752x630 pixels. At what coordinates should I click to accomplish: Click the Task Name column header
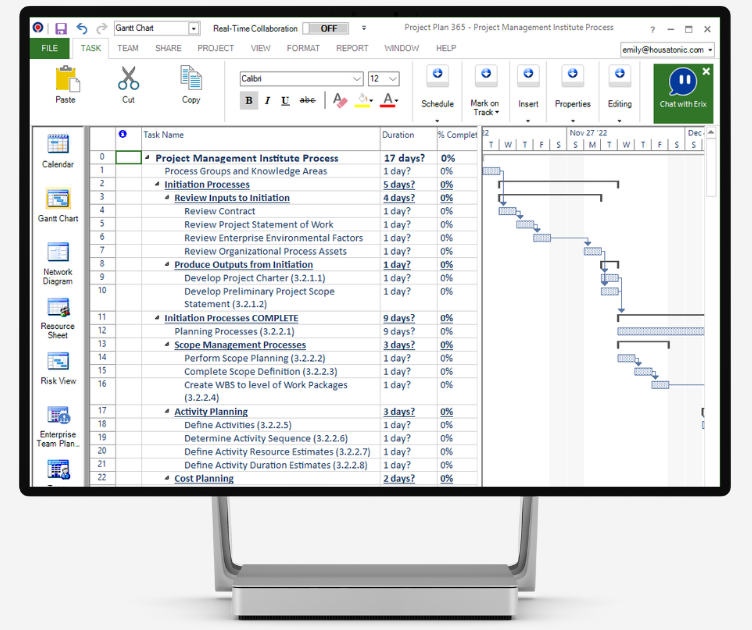point(261,139)
